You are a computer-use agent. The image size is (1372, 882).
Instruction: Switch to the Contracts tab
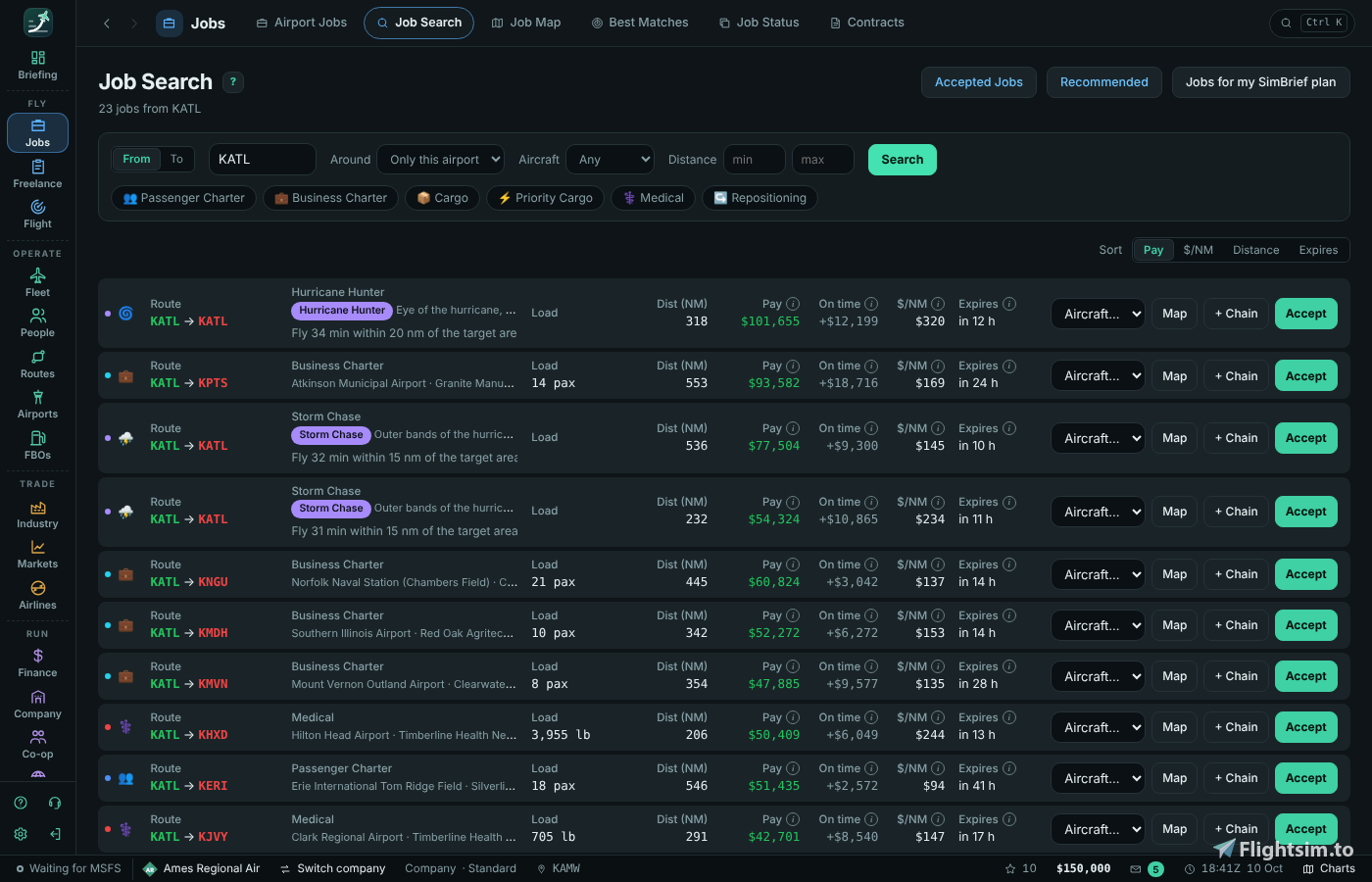[867, 23]
